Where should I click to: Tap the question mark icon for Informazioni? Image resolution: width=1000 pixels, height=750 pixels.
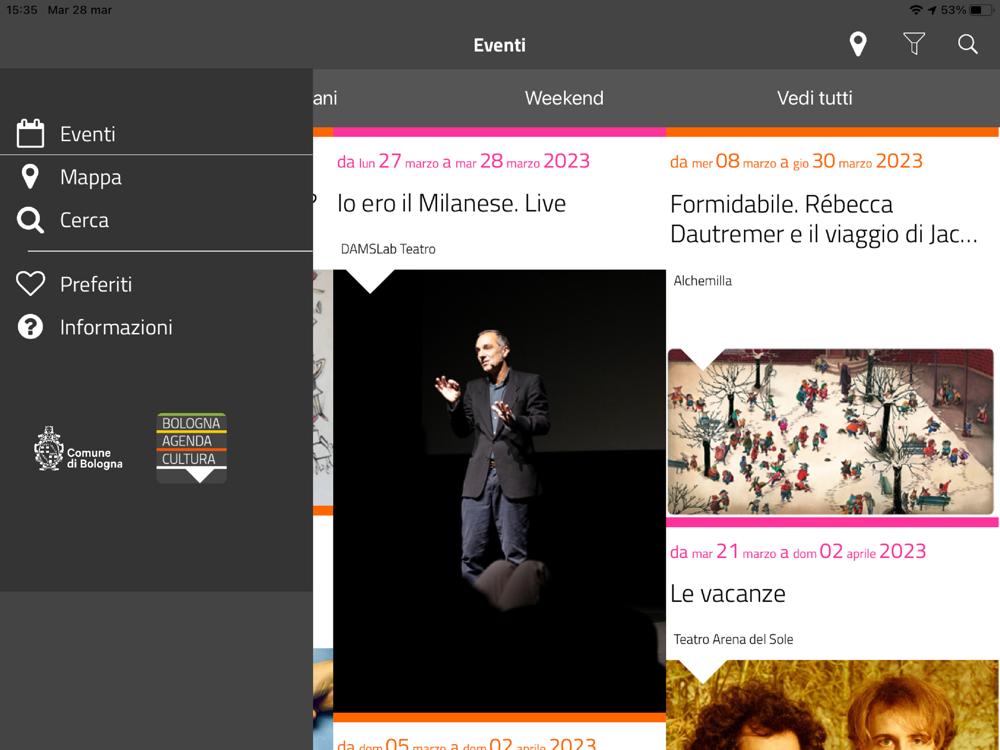click(x=30, y=327)
